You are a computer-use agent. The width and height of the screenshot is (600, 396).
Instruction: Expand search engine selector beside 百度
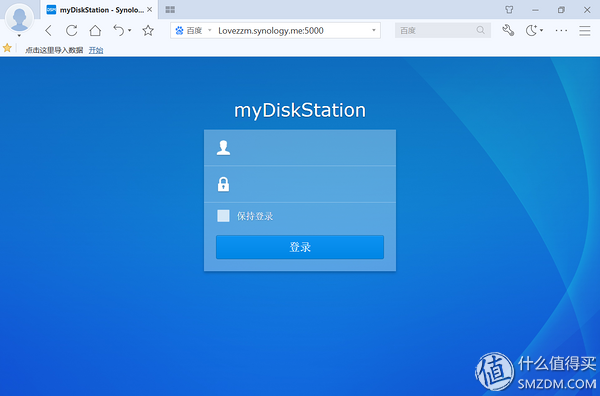pyautogui.click(x=209, y=30)
